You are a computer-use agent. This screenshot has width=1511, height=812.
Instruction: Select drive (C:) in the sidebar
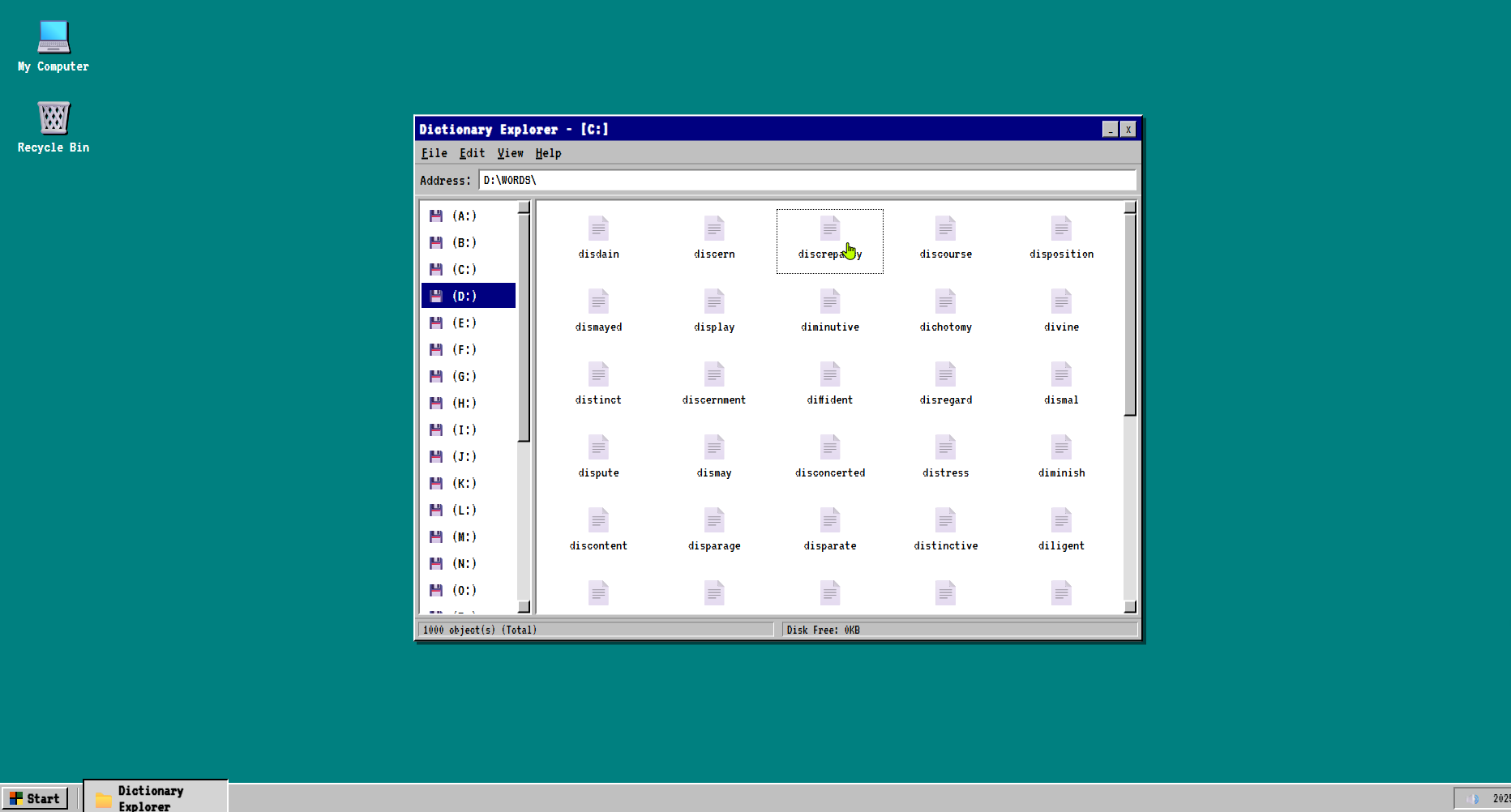tap(464, 269)
